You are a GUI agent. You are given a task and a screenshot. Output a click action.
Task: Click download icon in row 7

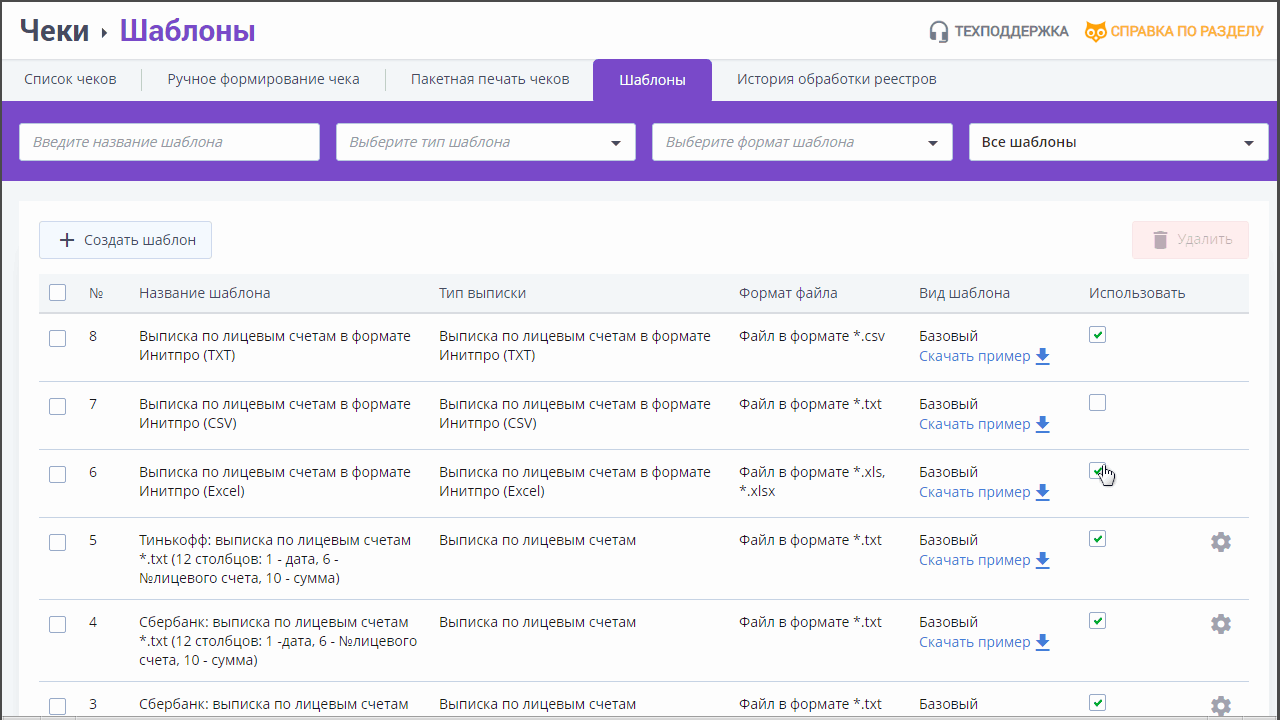pos(1043,425)
